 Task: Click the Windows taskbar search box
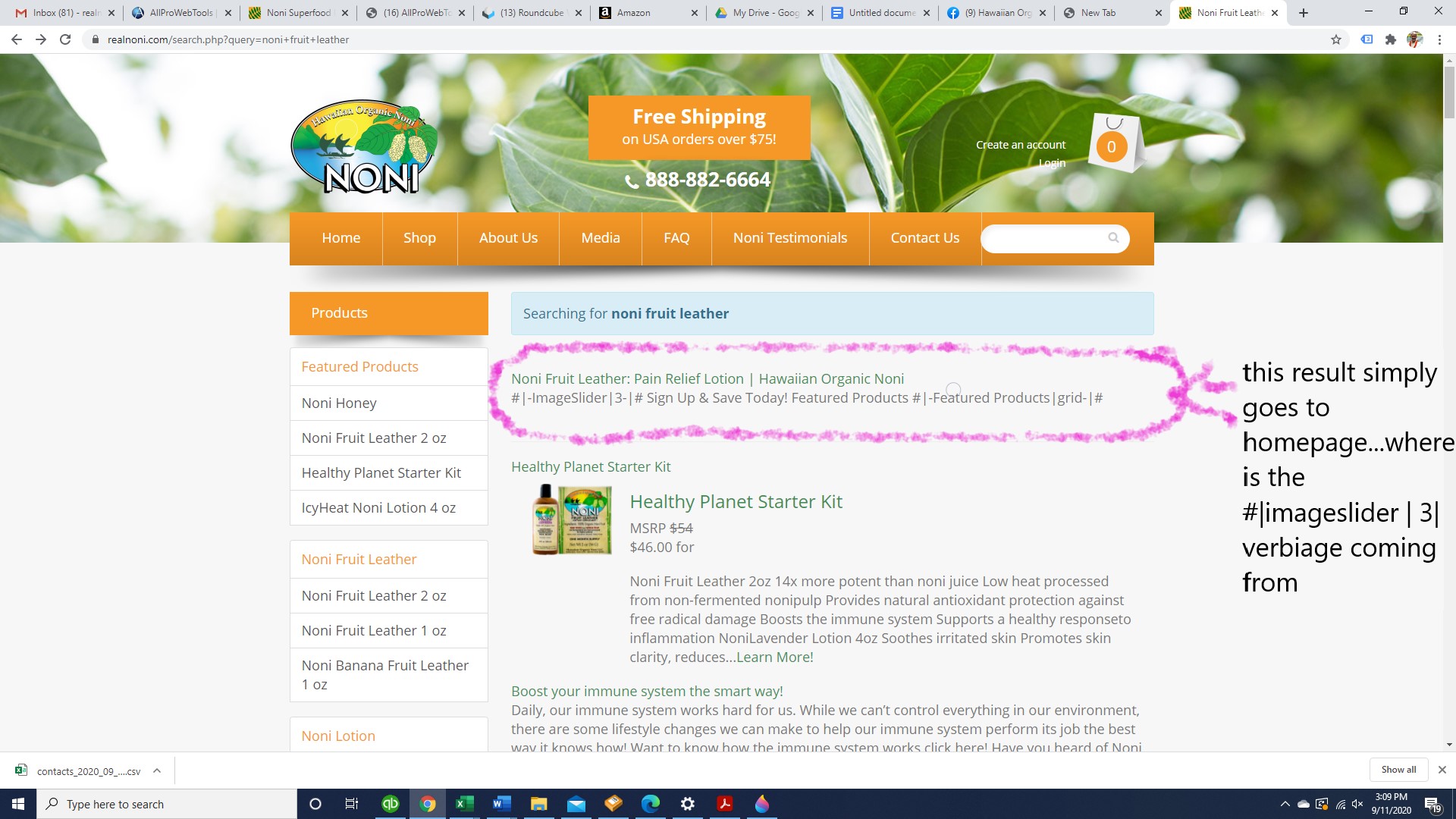click(167, 804)
